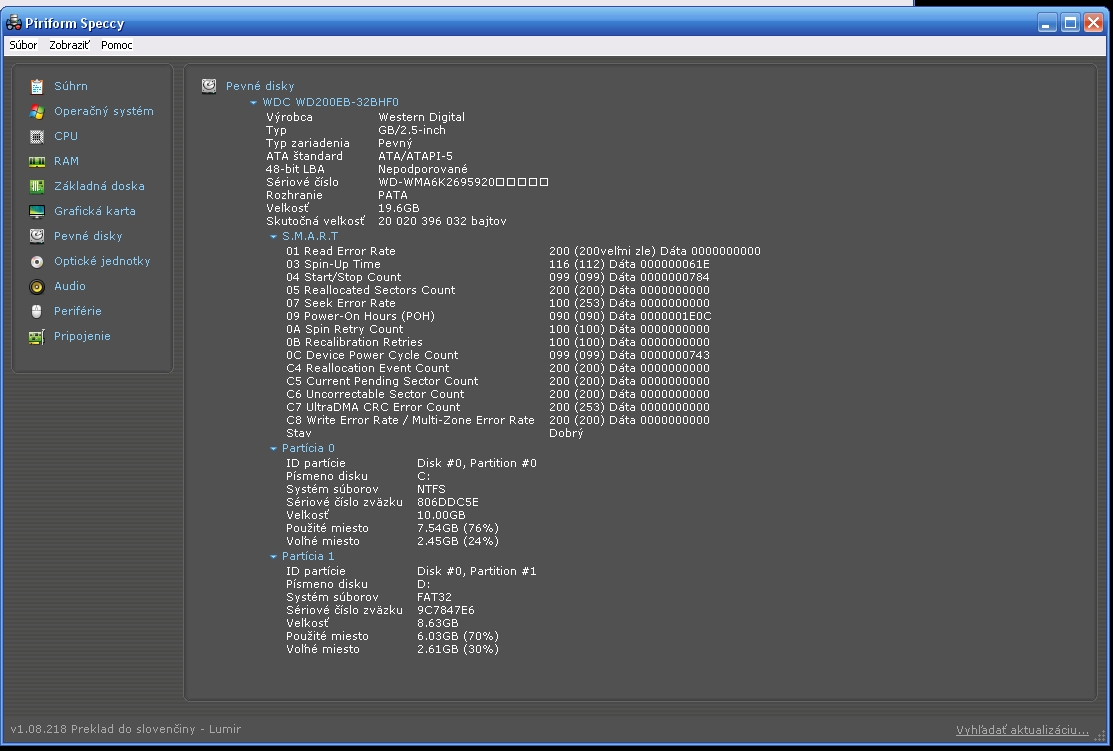This screenshot has width=1113, height=751.
Task: Select the volume serial 806DDC5E
Action: tap(447, 503)
